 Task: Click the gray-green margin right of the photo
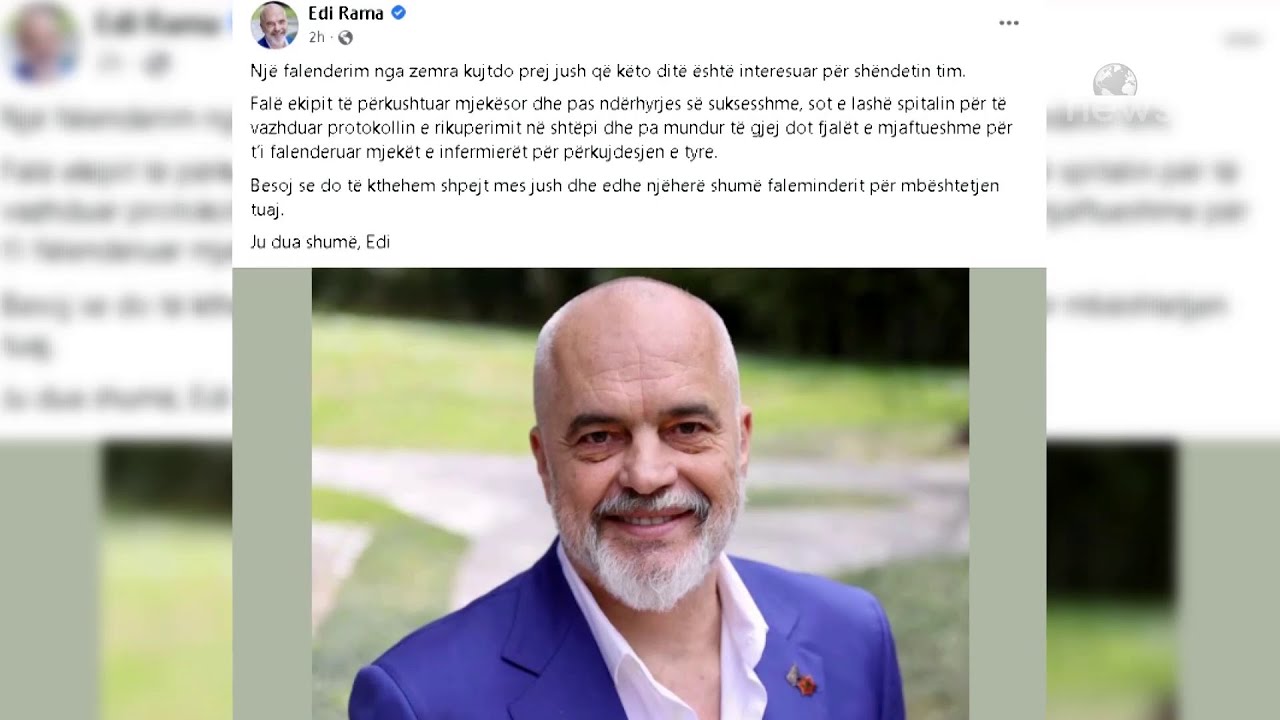pos(1007,494)
